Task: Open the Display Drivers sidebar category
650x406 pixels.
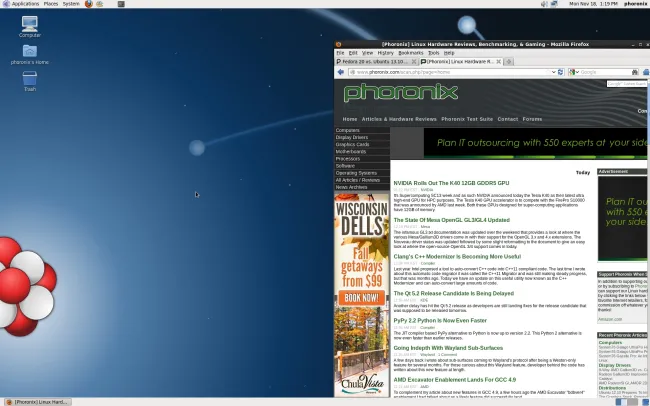Action: coord(362,137)
